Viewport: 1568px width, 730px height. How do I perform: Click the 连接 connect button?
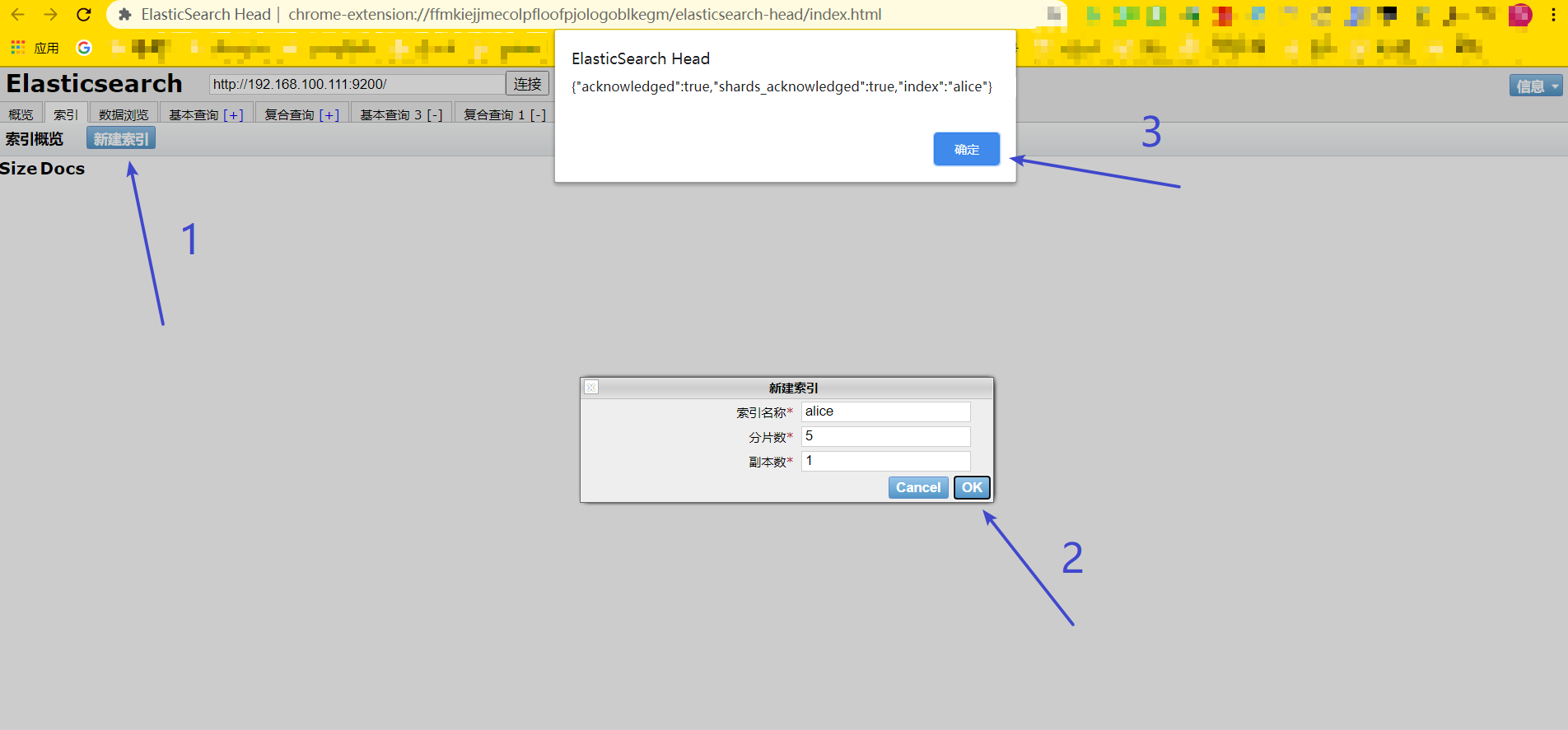(x=527, y=84)
